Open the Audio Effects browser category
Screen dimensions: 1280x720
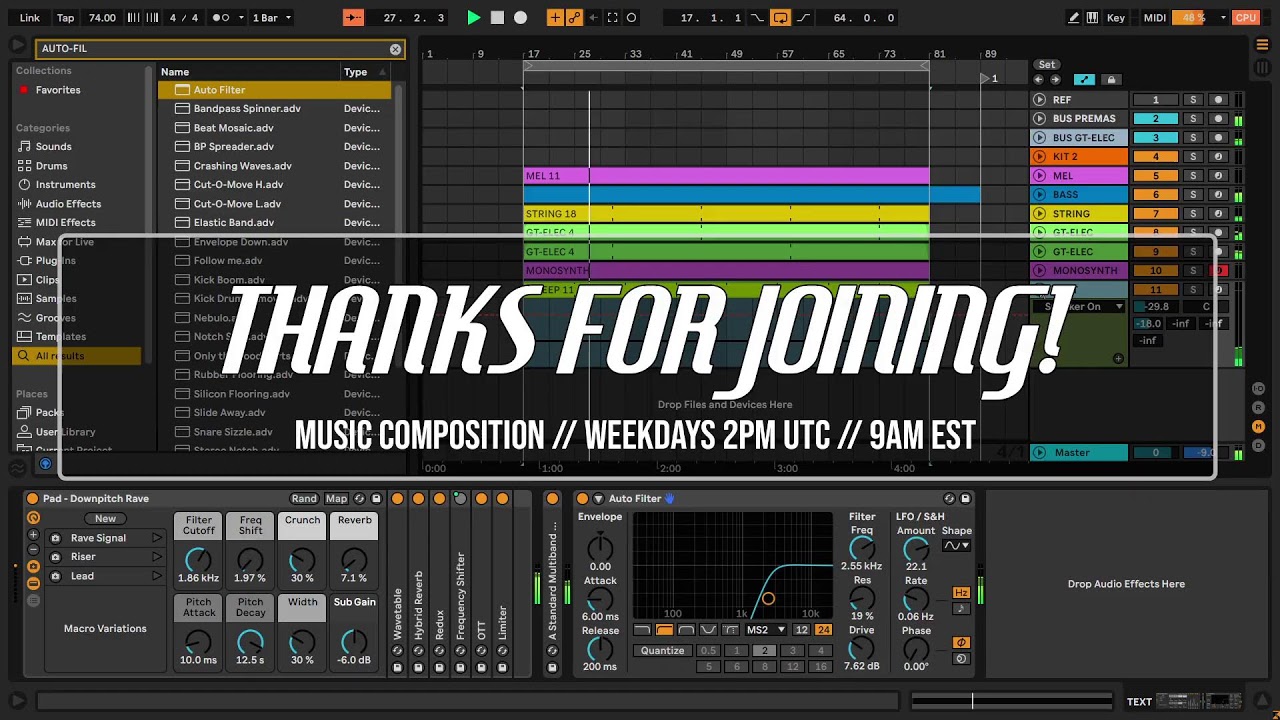pos(68,204)
